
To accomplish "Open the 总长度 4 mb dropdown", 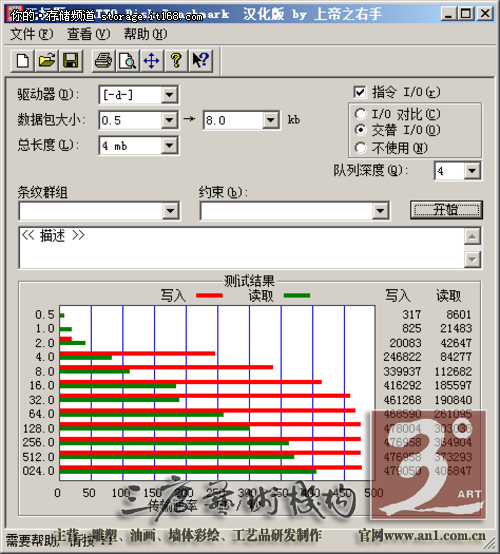I will click(170, 146).
